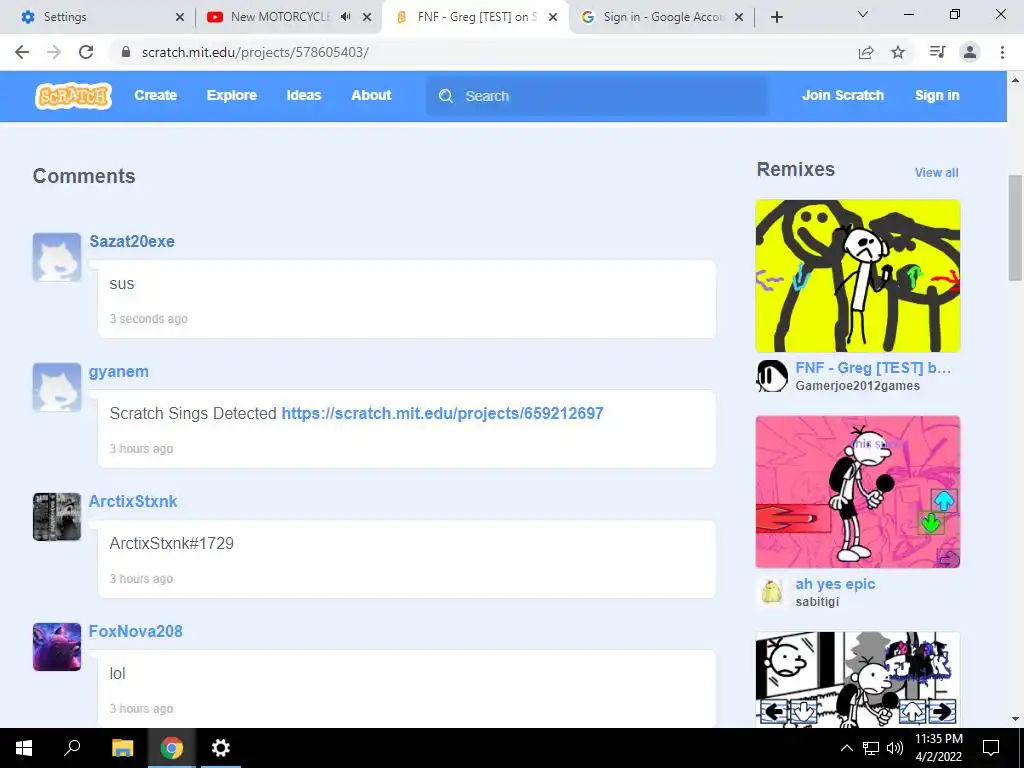
Task: Open 'ah yes epic' remix title
Action: coord(835,584)
